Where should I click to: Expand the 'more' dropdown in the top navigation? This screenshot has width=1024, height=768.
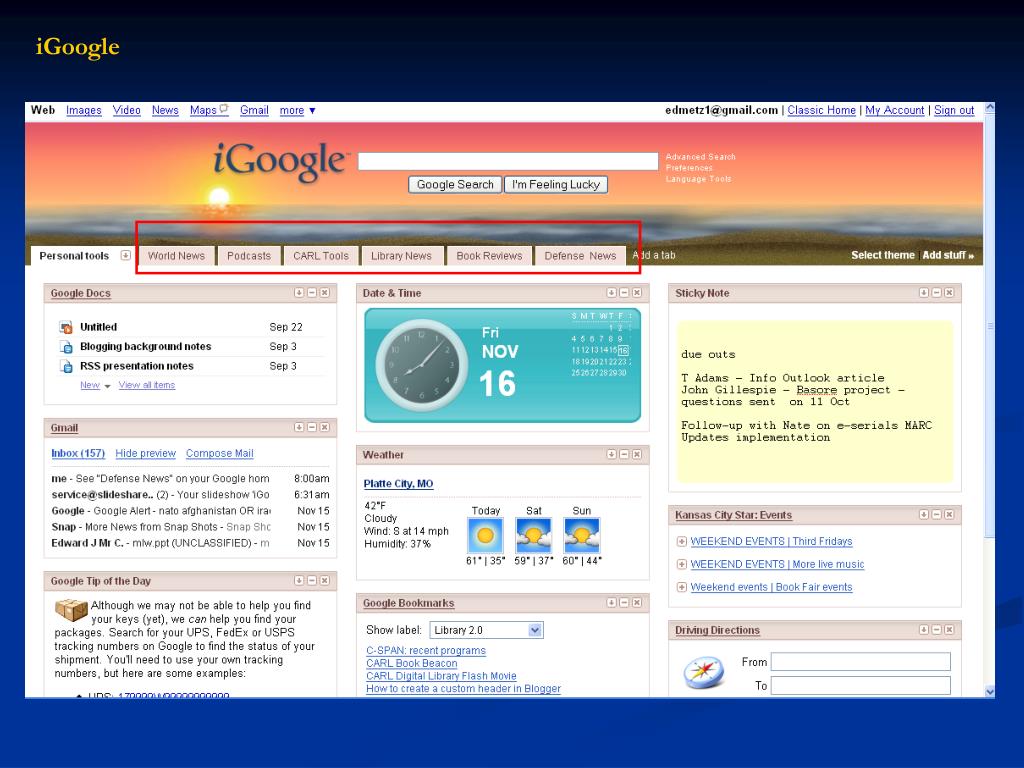click(298, 110)
